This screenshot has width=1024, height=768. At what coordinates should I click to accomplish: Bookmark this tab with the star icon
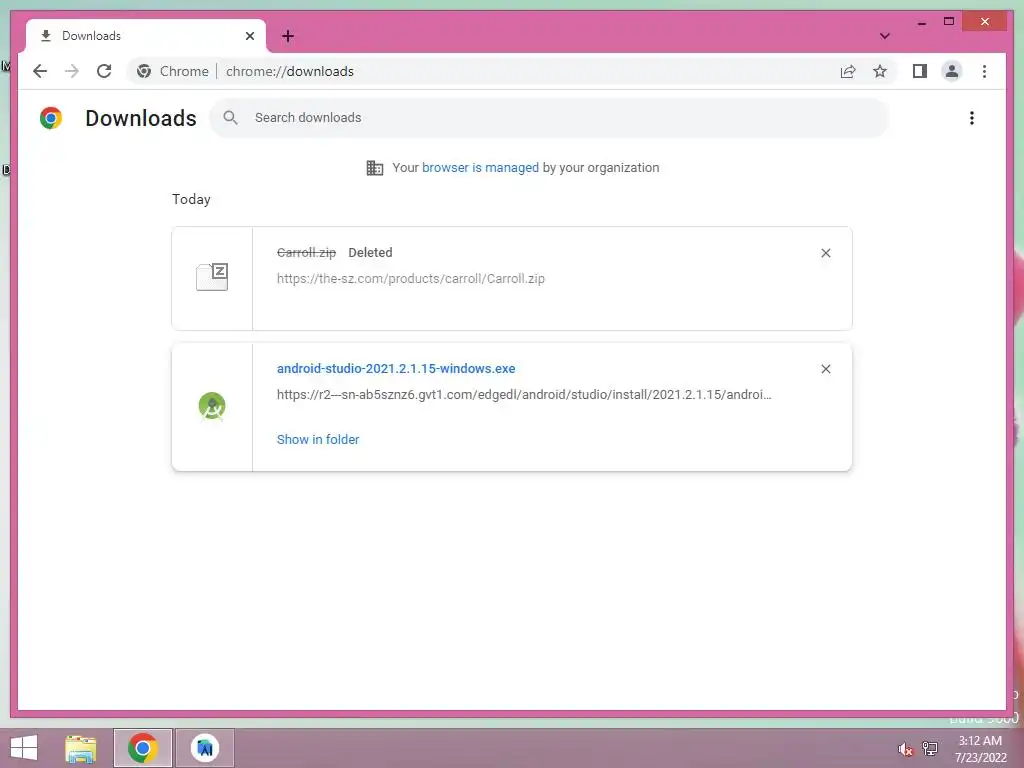coord(880,71)
